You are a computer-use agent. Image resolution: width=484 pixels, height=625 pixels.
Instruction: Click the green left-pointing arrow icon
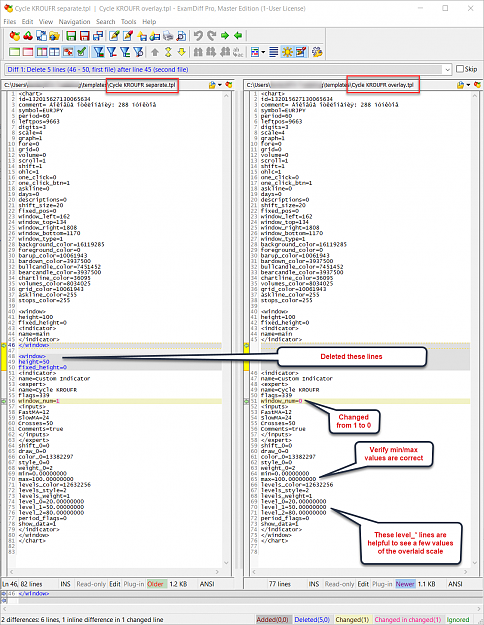click(x=238, y=36)
